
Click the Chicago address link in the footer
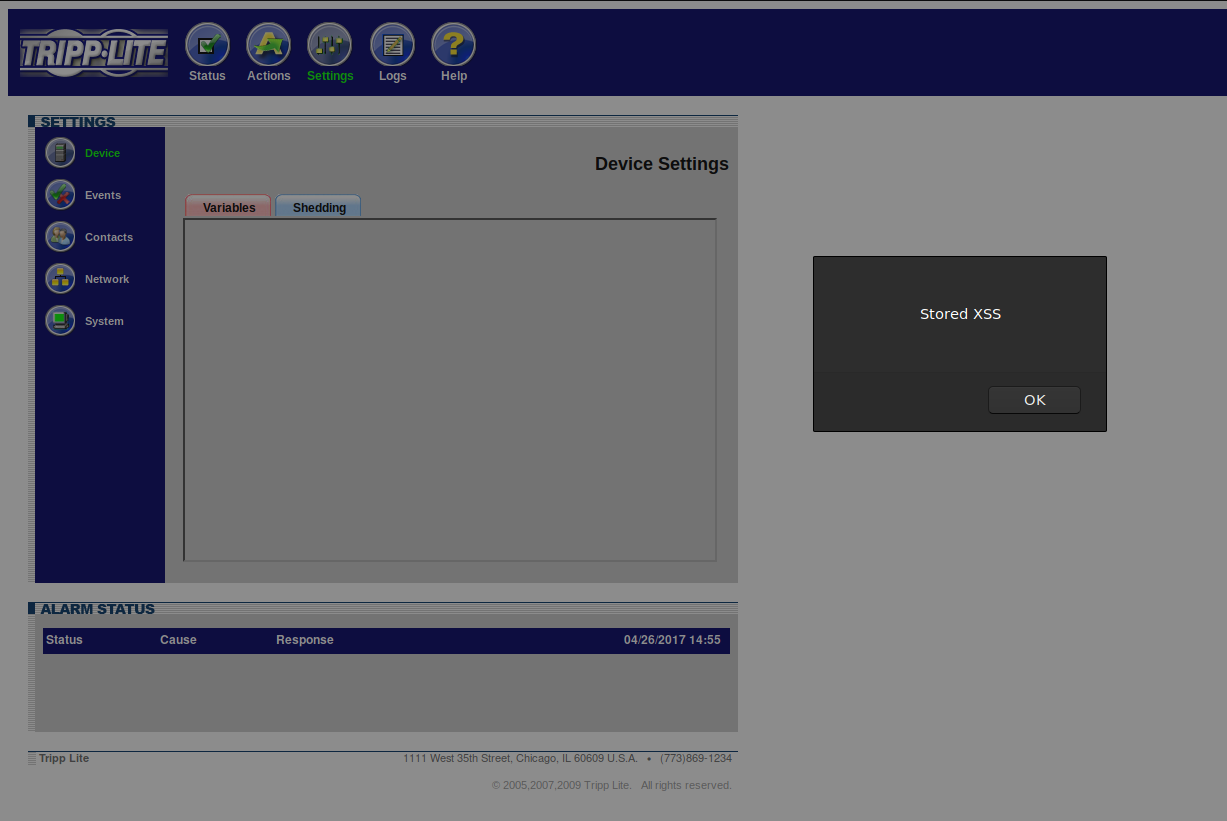click(x=520, y=758)
